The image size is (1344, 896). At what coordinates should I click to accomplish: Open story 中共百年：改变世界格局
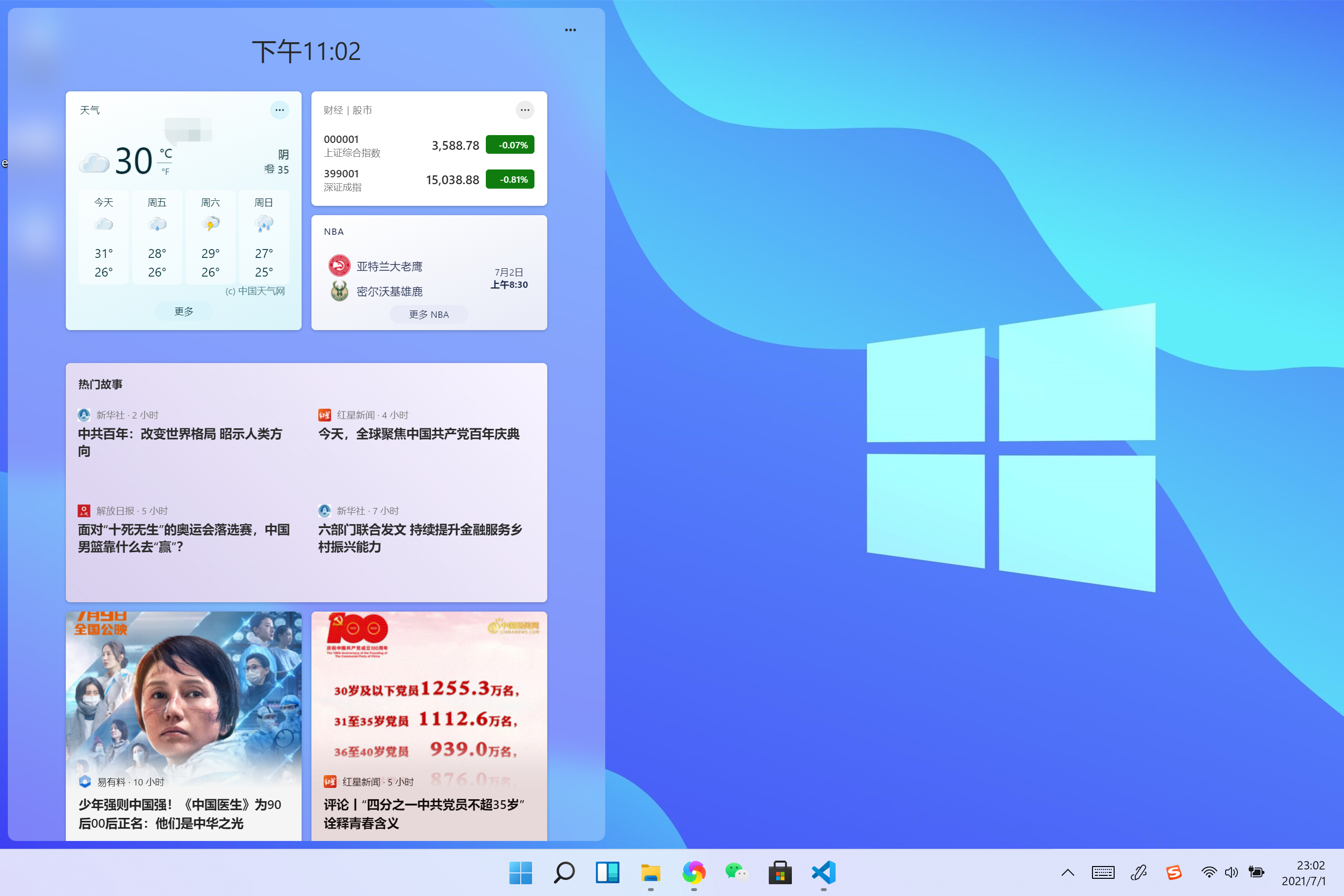point(180,442)
